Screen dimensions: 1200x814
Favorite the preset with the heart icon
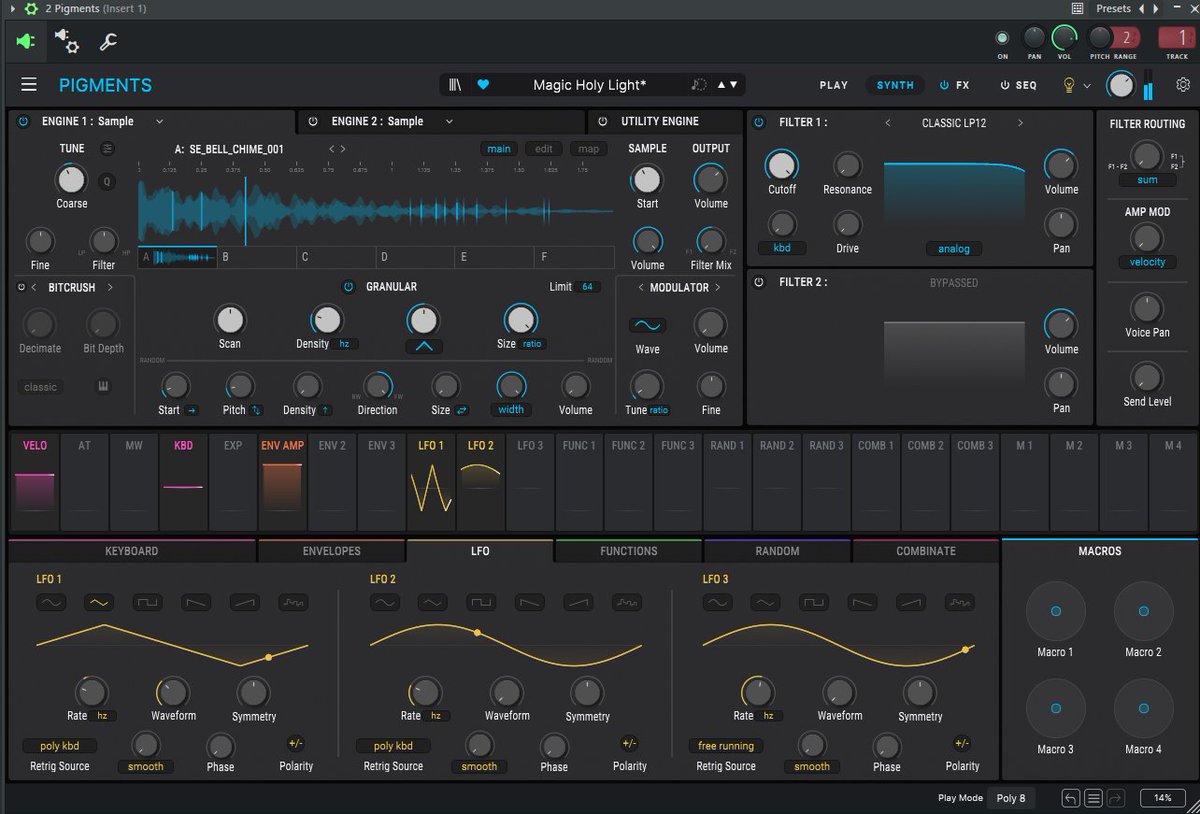tap(483, 85)
